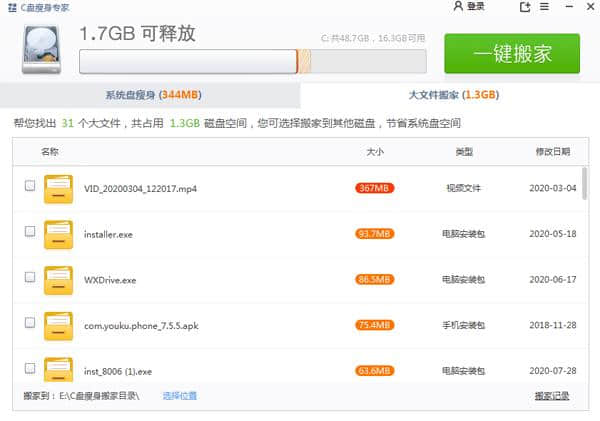Click the 选择位置 link
This screenshot has height=421, width=600.
(180, 396)
